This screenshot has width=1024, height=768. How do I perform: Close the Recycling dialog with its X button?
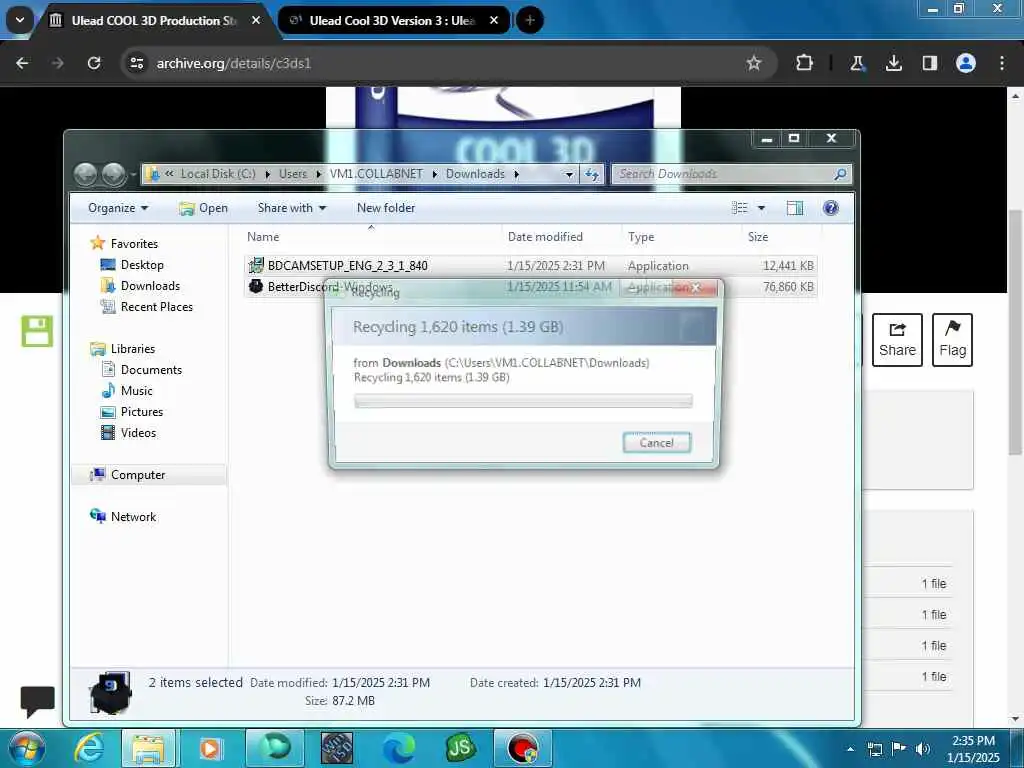pyautogui.click(x=696, y=287)
